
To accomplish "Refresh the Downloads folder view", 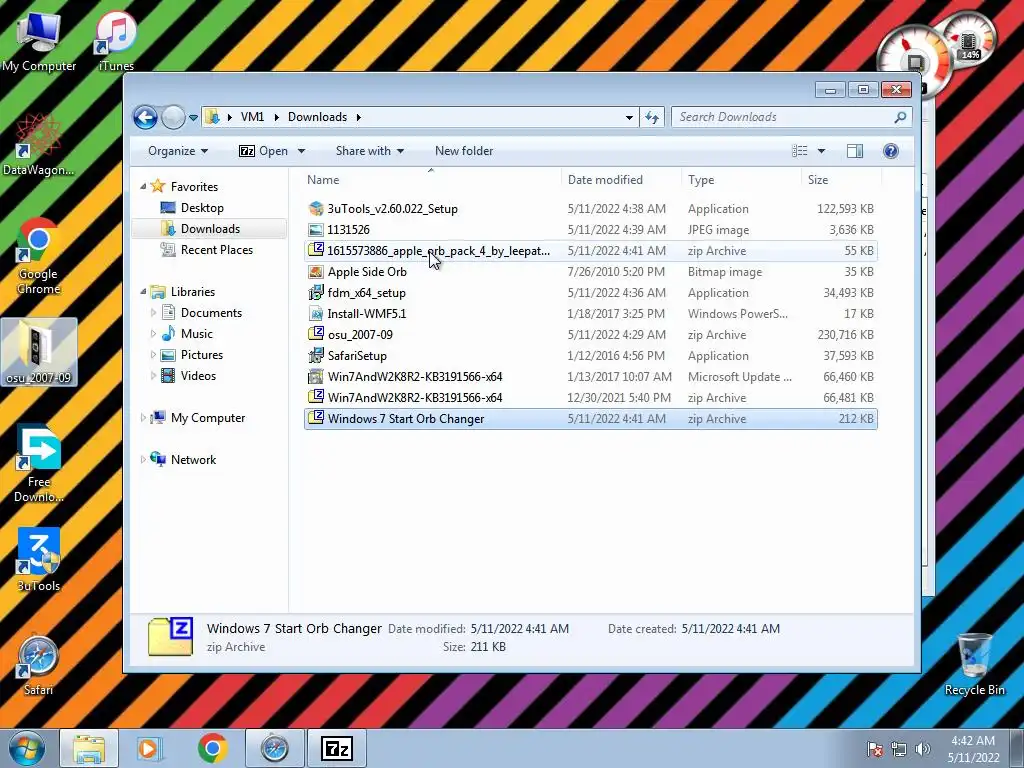I will click(x=652, y=118).
